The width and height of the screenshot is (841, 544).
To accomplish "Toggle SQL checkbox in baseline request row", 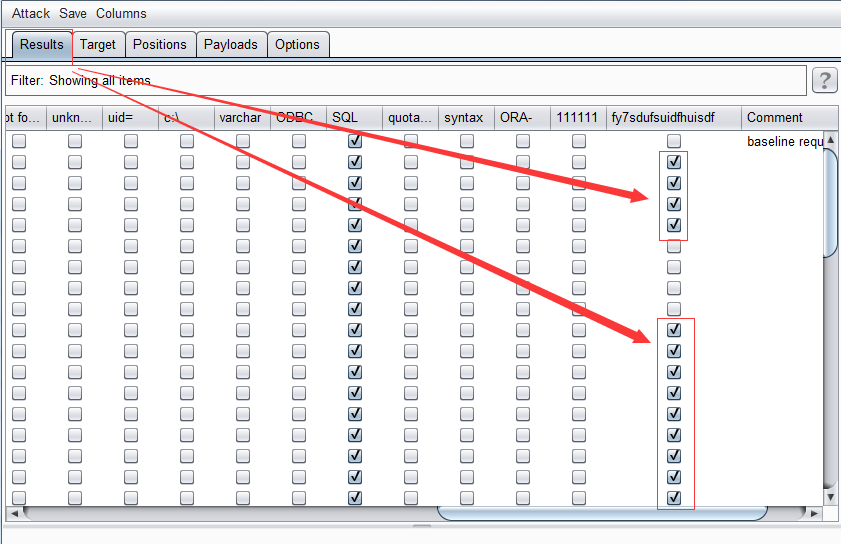I will pyautogui.click(x=355, y=141).
